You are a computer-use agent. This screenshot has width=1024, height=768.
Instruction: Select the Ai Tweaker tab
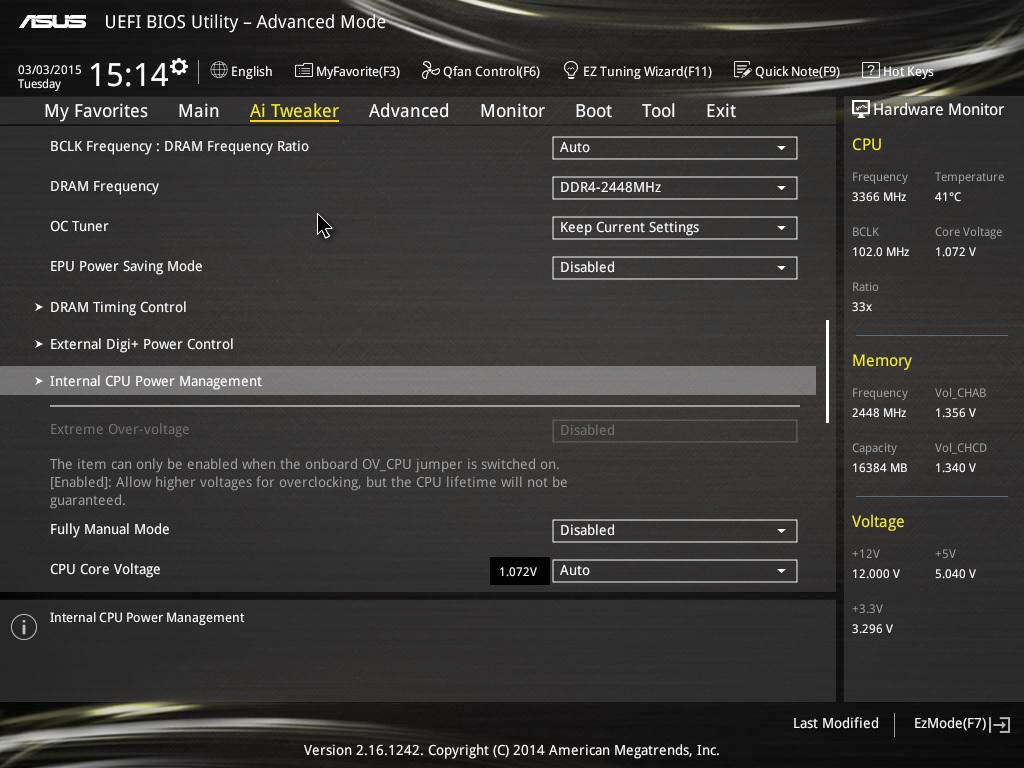[294, 111]
